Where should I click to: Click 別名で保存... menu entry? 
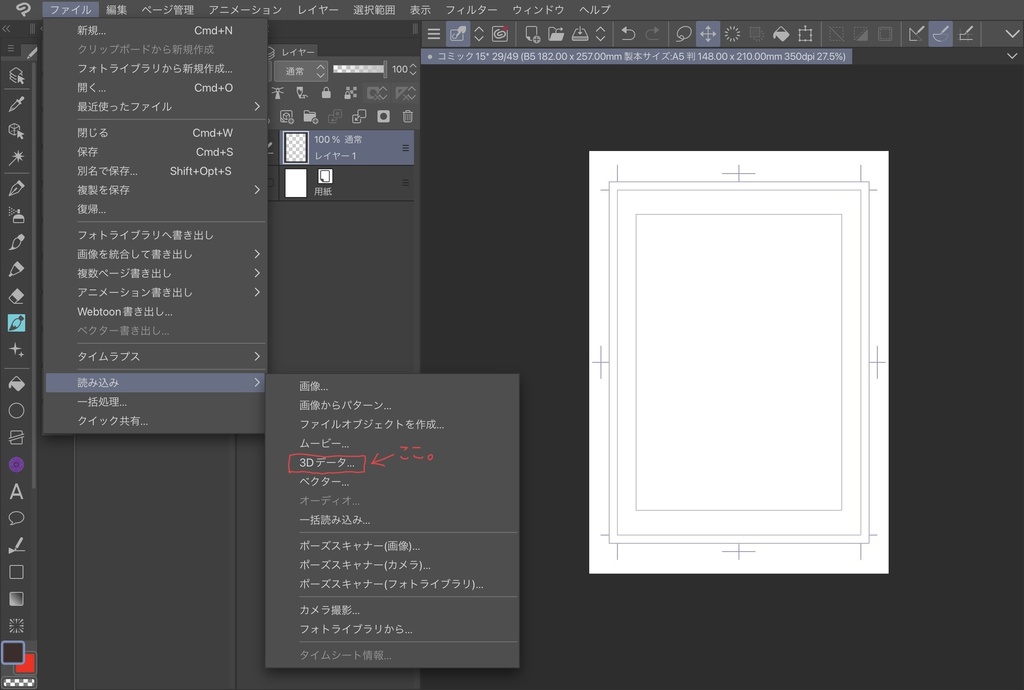tap(108, 171)
